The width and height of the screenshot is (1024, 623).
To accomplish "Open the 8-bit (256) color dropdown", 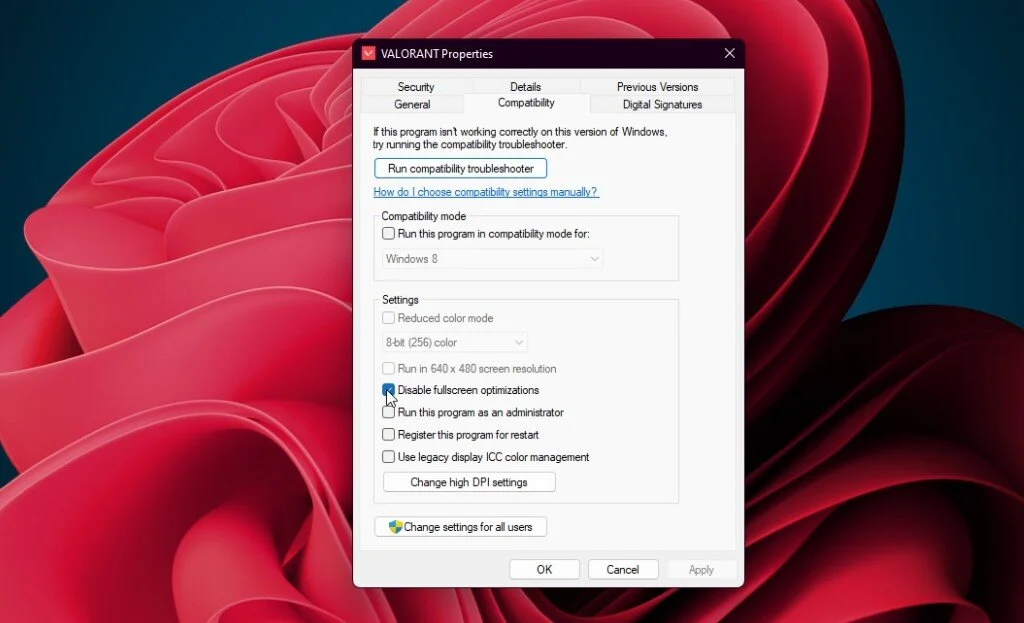I will 454,342.
